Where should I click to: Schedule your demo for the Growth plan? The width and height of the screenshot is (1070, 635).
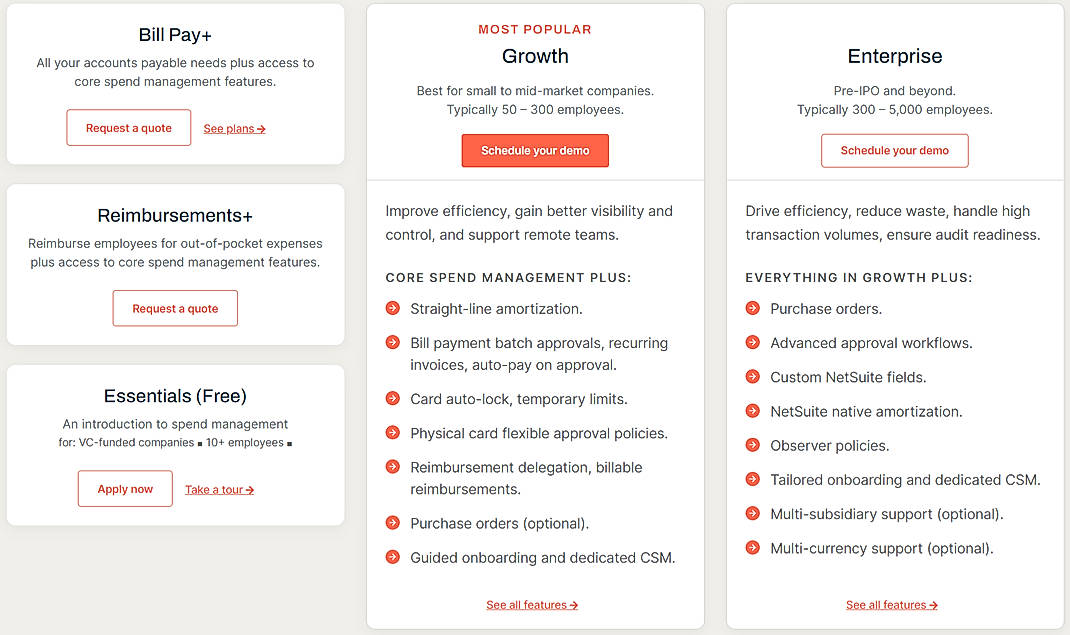point(535,150)
